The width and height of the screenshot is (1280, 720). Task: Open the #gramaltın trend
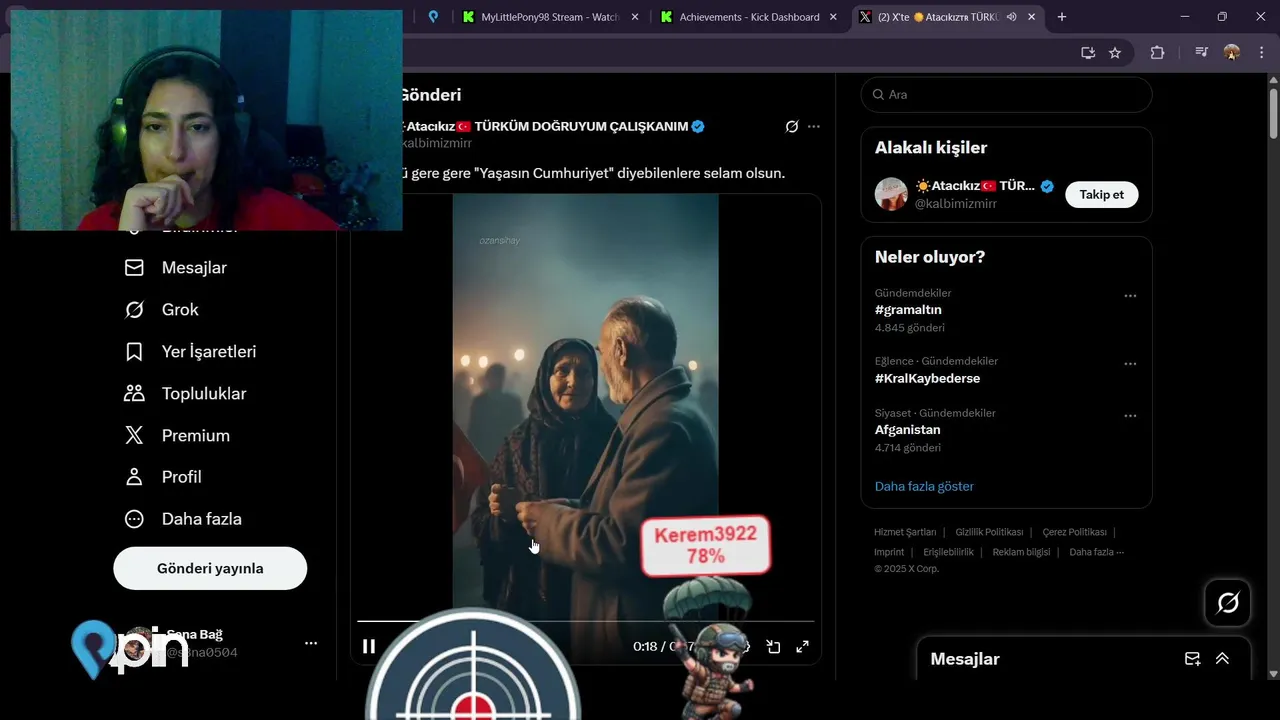(908, 310)
